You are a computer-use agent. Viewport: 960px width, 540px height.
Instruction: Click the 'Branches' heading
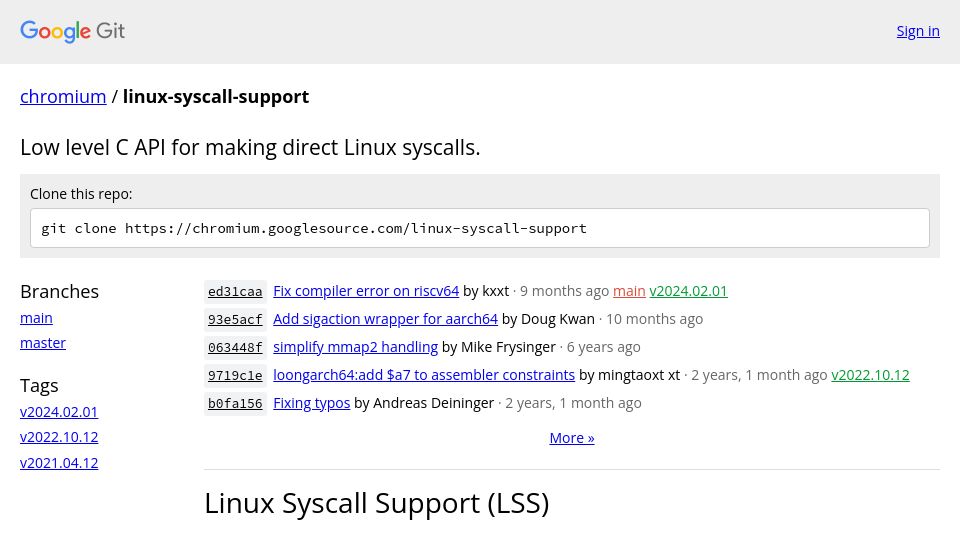pos(59,291)
